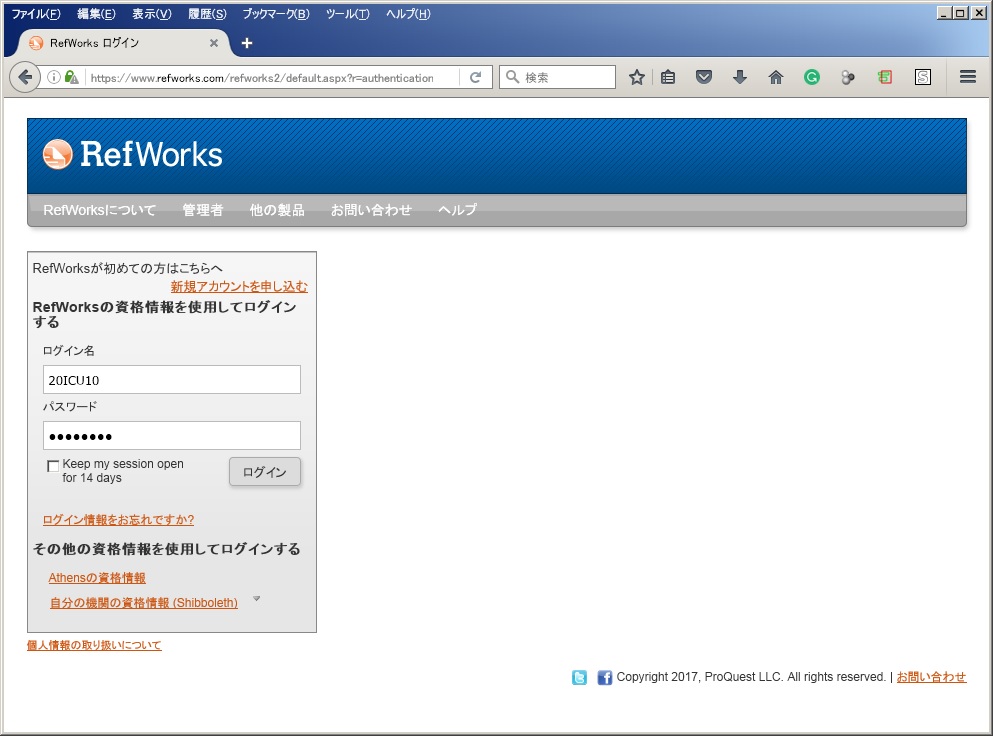Expand the Shibboleth institution dropdown arrow
The image size is (993, 736).
256,599
